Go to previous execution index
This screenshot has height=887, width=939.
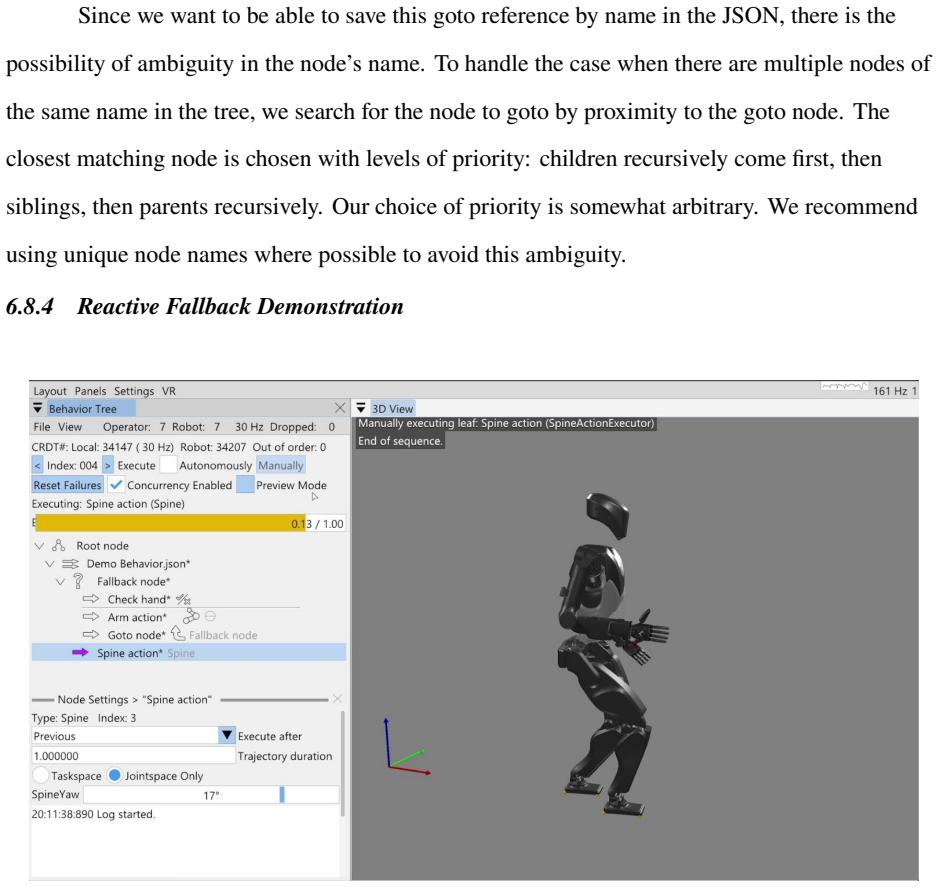(37, 465)
